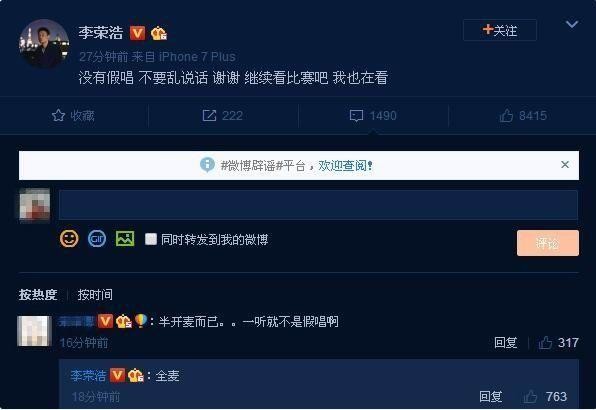Repost the post via 222 share icon

click(209, 116)
